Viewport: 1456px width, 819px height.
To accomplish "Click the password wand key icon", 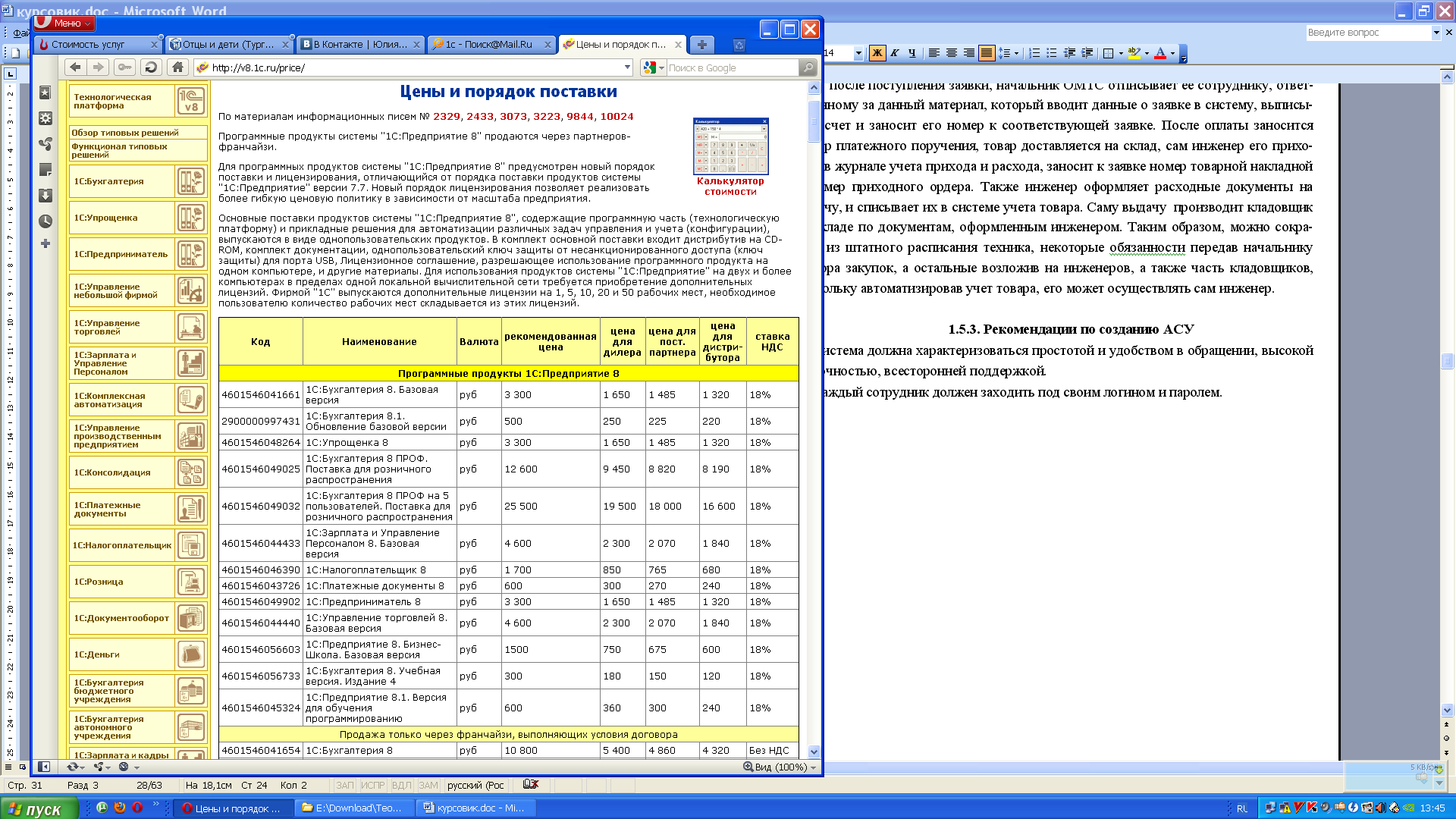I will [x=125, y=67].
